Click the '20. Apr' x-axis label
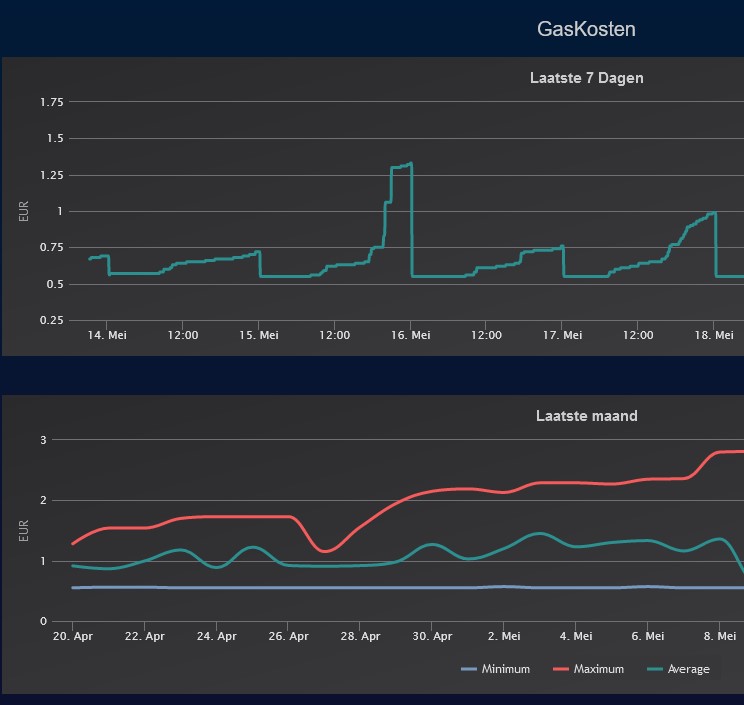Screen dimensions: 744x705 (73, 636)
